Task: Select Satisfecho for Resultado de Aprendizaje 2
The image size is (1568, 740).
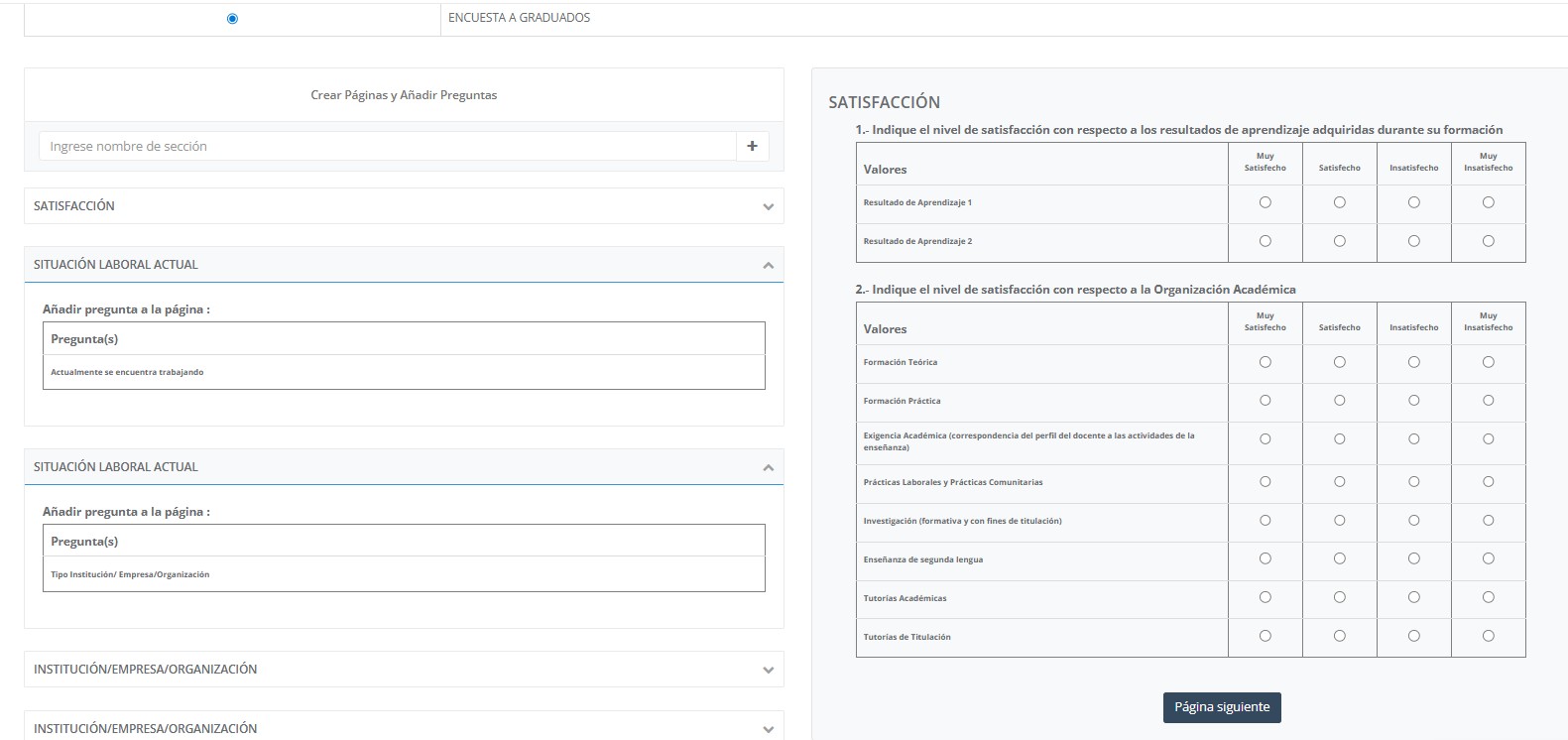Action: [x=1339, y=241]
